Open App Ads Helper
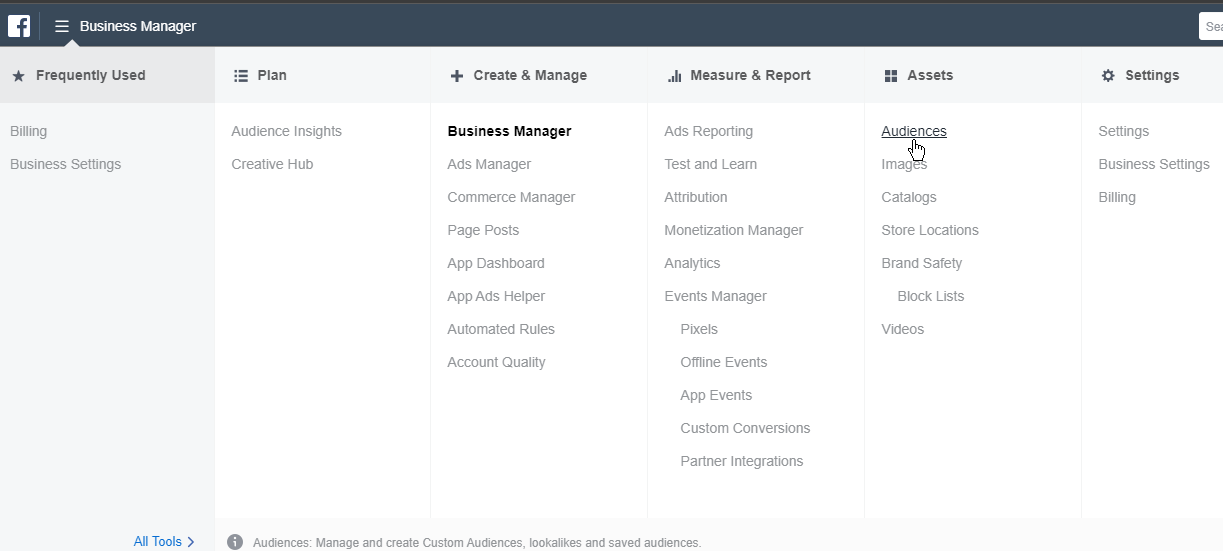Viewport: 1223px width, 551px height. pos(496,296)
